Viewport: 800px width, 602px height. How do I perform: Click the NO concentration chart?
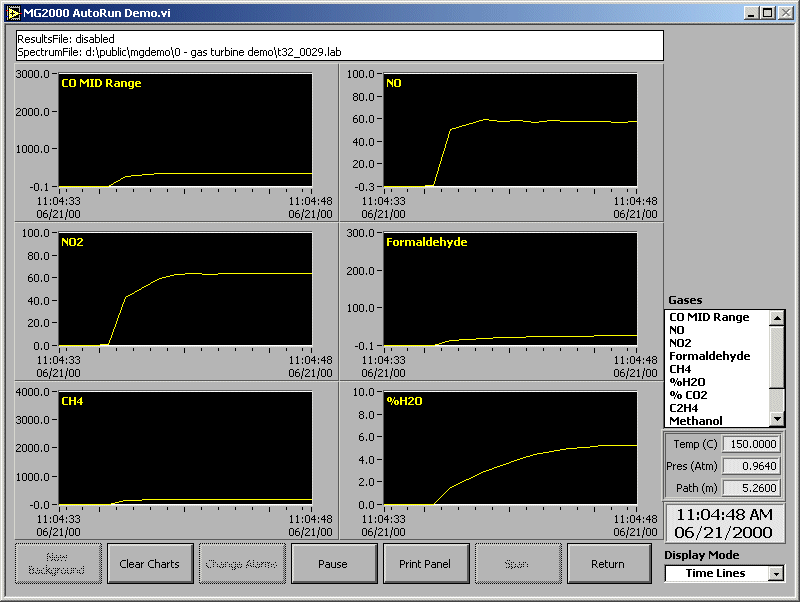click(x=510, y=130)
